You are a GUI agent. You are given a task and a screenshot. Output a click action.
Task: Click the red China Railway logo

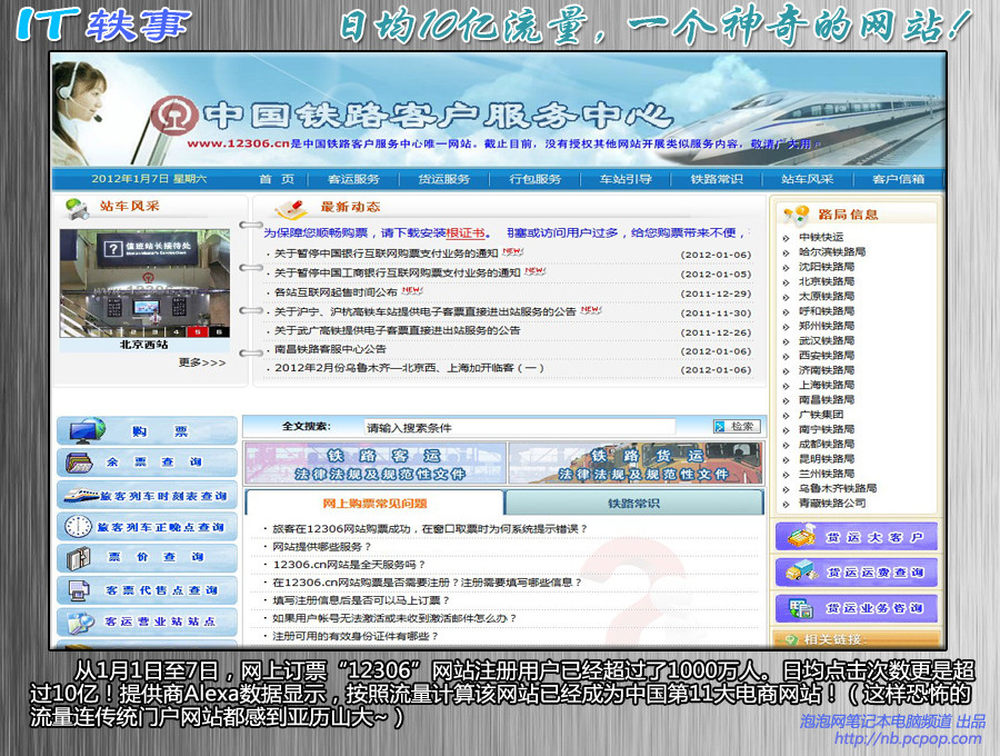(x=174, y=115)
